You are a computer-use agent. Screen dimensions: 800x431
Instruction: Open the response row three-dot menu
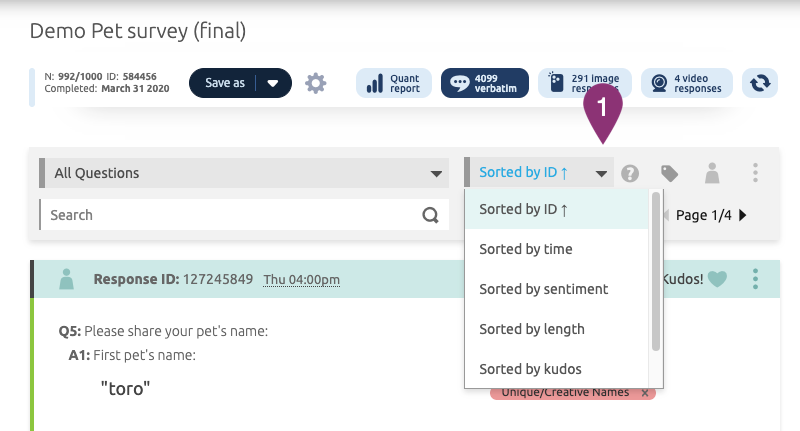(755, 279)
